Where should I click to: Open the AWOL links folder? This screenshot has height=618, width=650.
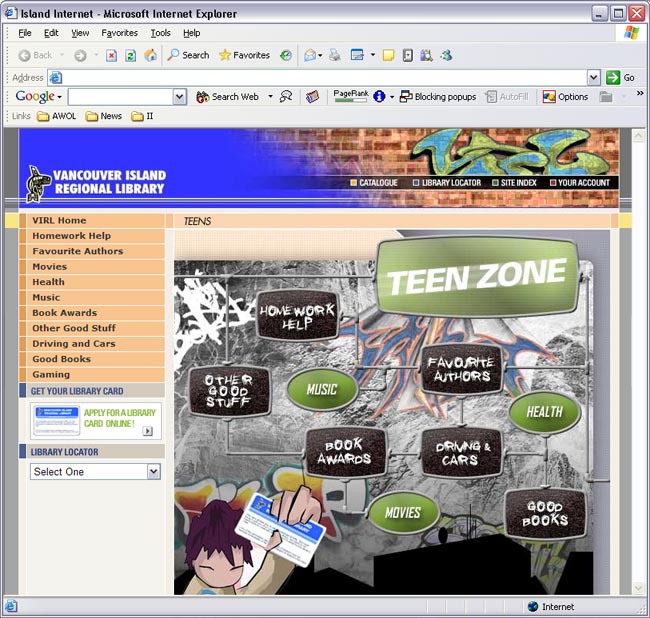click(57, 116)
